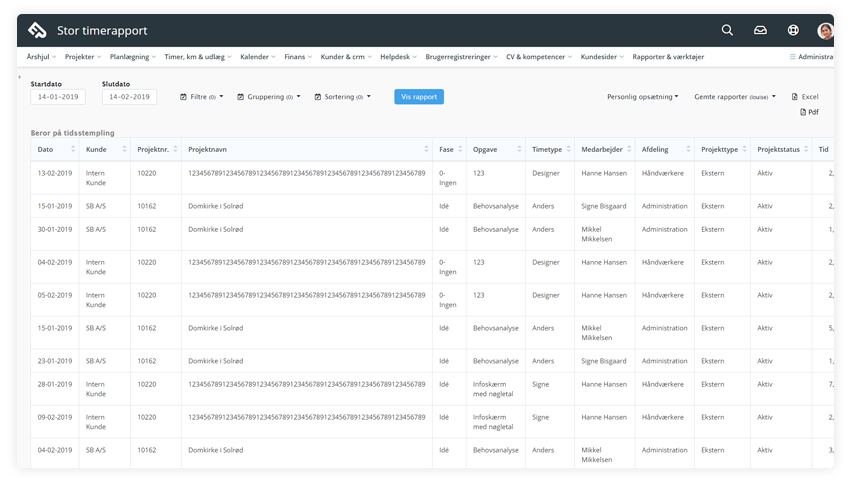This screenshot has width=850, height=482.
Task: Click Mikkel Mikkelsen in 30-01-2019 row
Action: (597, 234)
